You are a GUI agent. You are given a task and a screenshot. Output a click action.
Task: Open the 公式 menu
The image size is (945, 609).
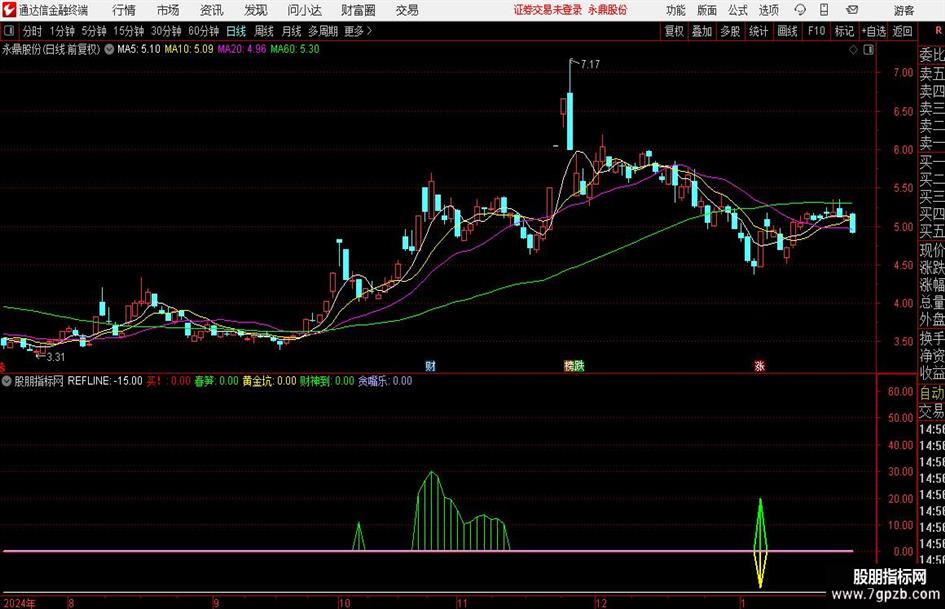[x=738, y=10]
